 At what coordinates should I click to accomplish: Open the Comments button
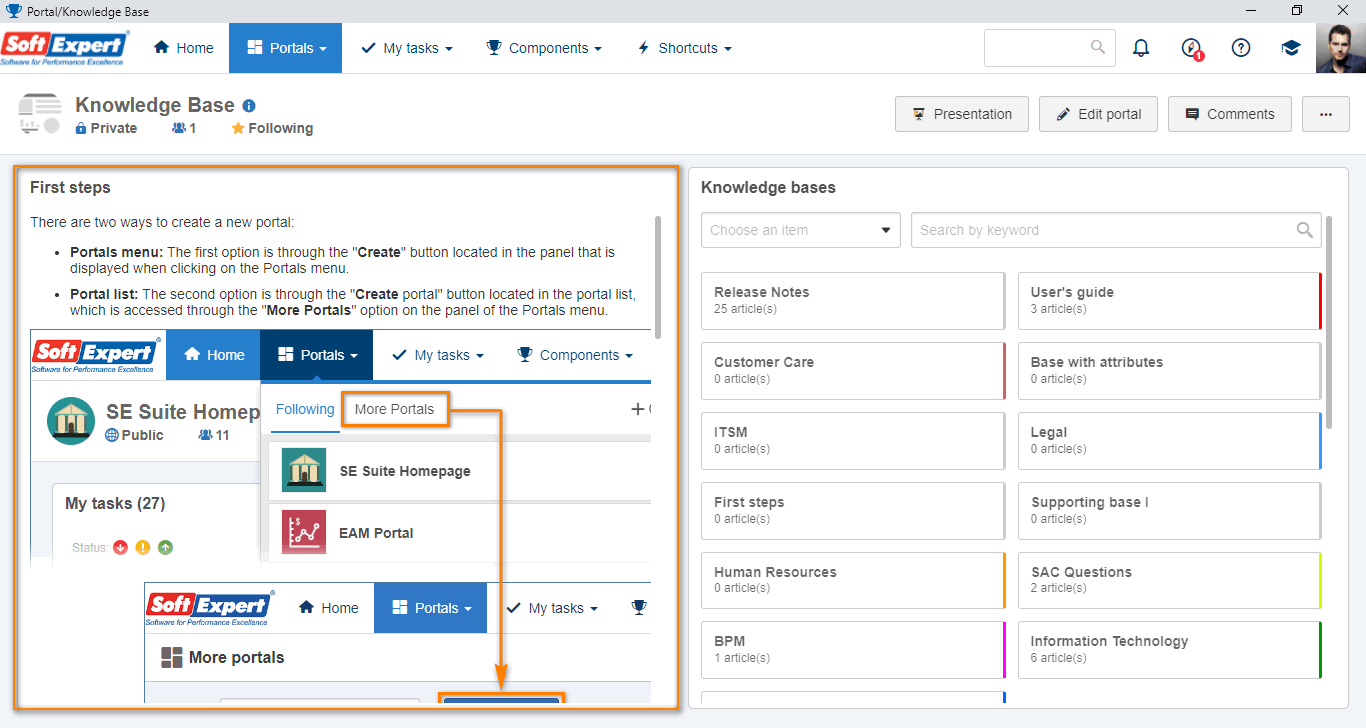click(1230, 114)
